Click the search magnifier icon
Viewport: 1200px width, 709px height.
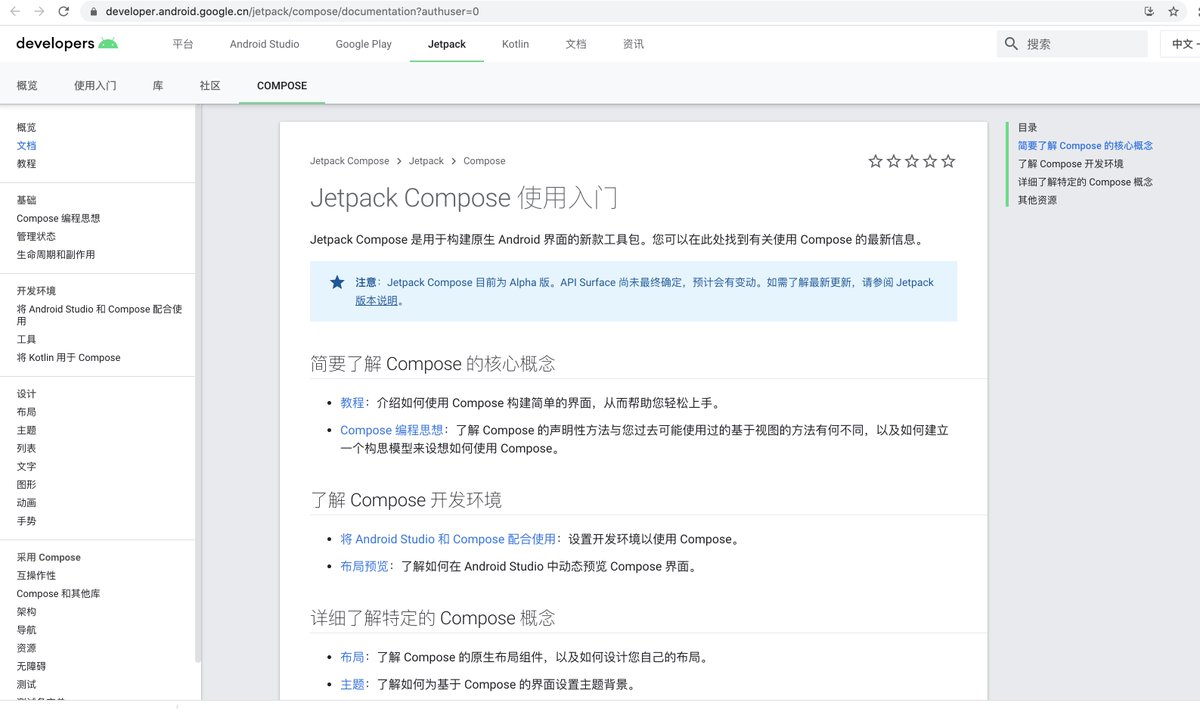point(1011,44)
